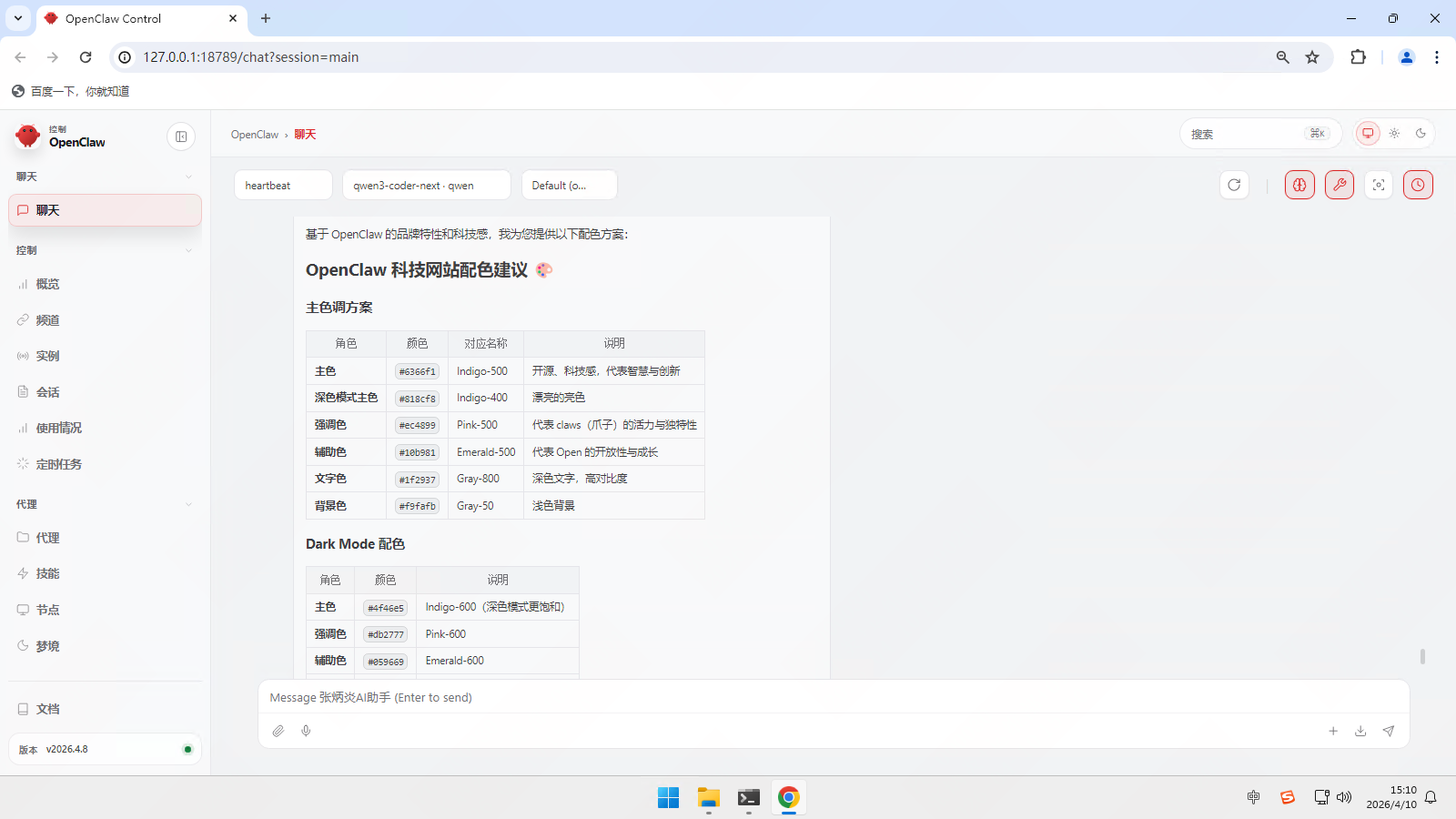This screenshot has width=1456, height=819.
Task: Switch to the dark moon theme
Action: coord(1421,133)
